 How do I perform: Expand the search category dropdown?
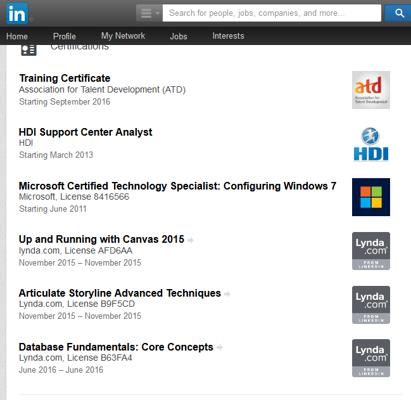tap(149, 13)
